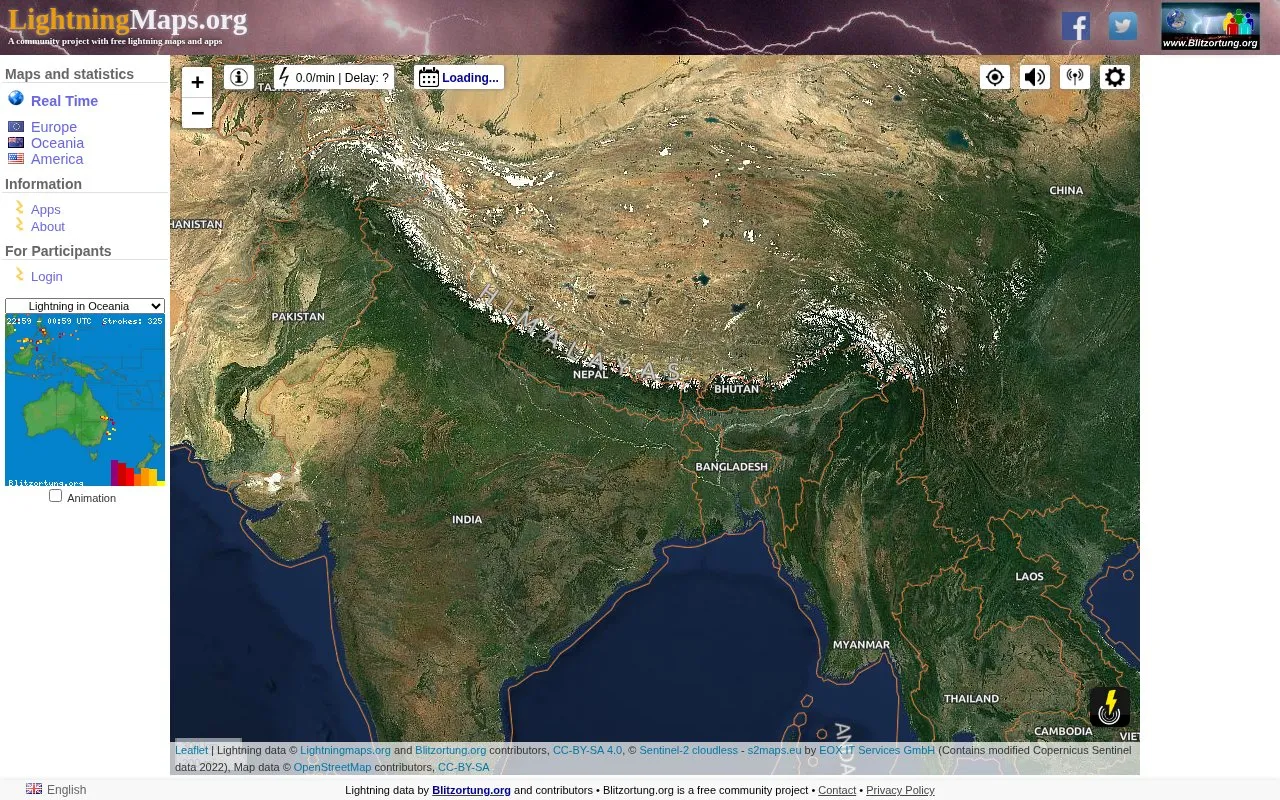Screen dimensions: 1280x800
Task: Open the map information icon
Action: tap(239, 77)
